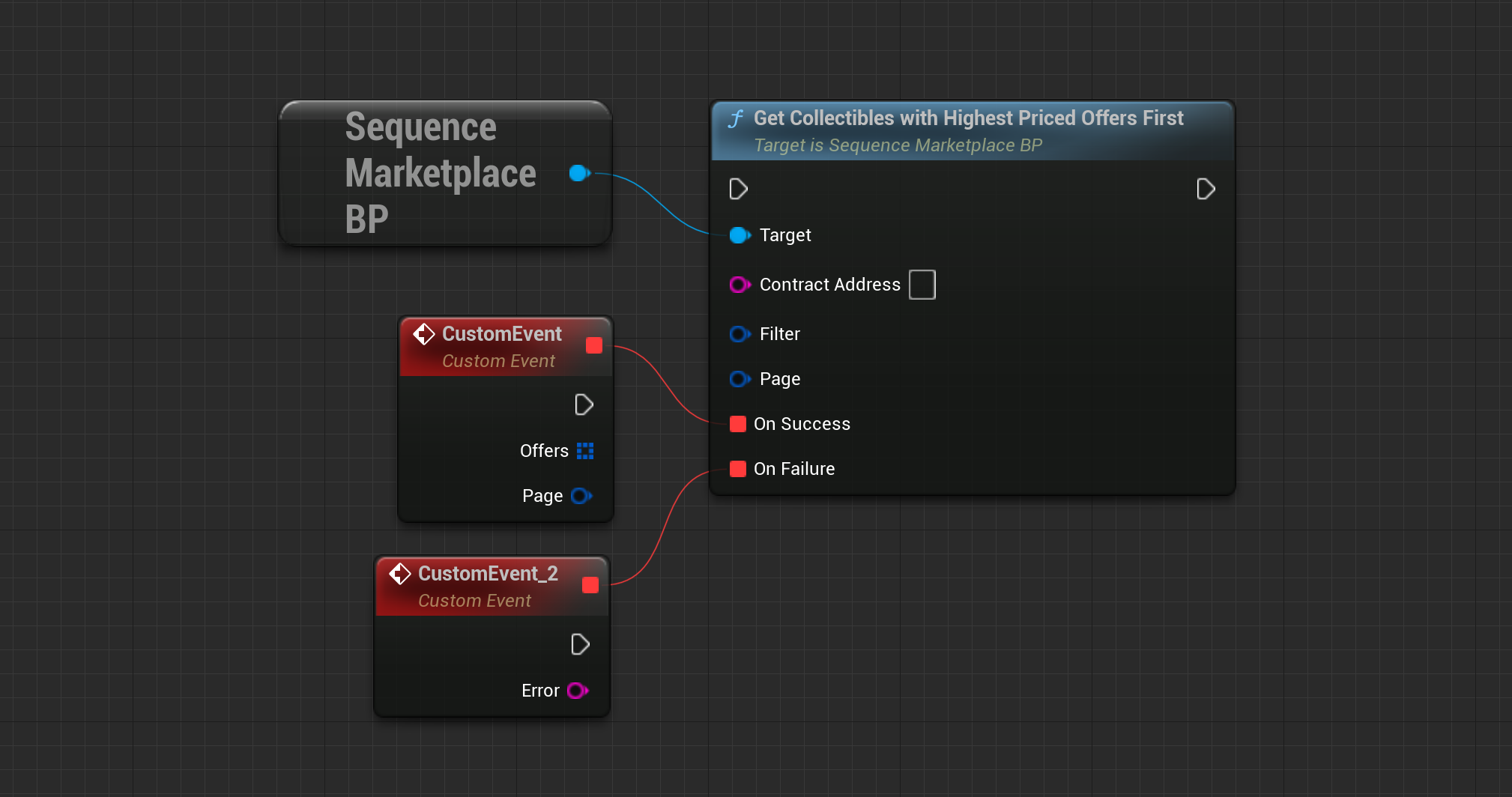
Task: Click the function node's output execution pin
Action: [1205, 189]
